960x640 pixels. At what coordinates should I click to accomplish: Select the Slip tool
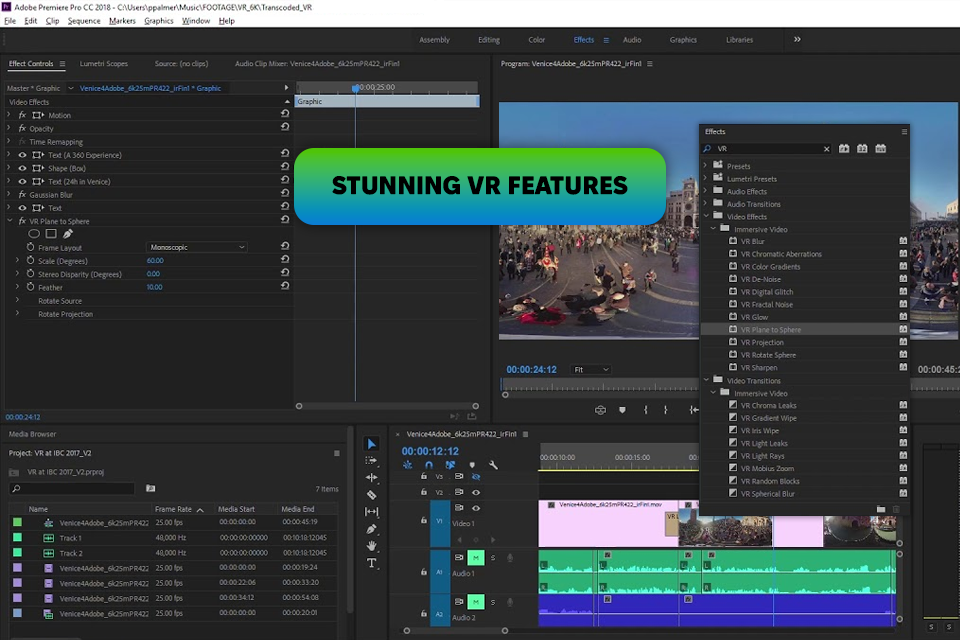(x=371, y=511)
